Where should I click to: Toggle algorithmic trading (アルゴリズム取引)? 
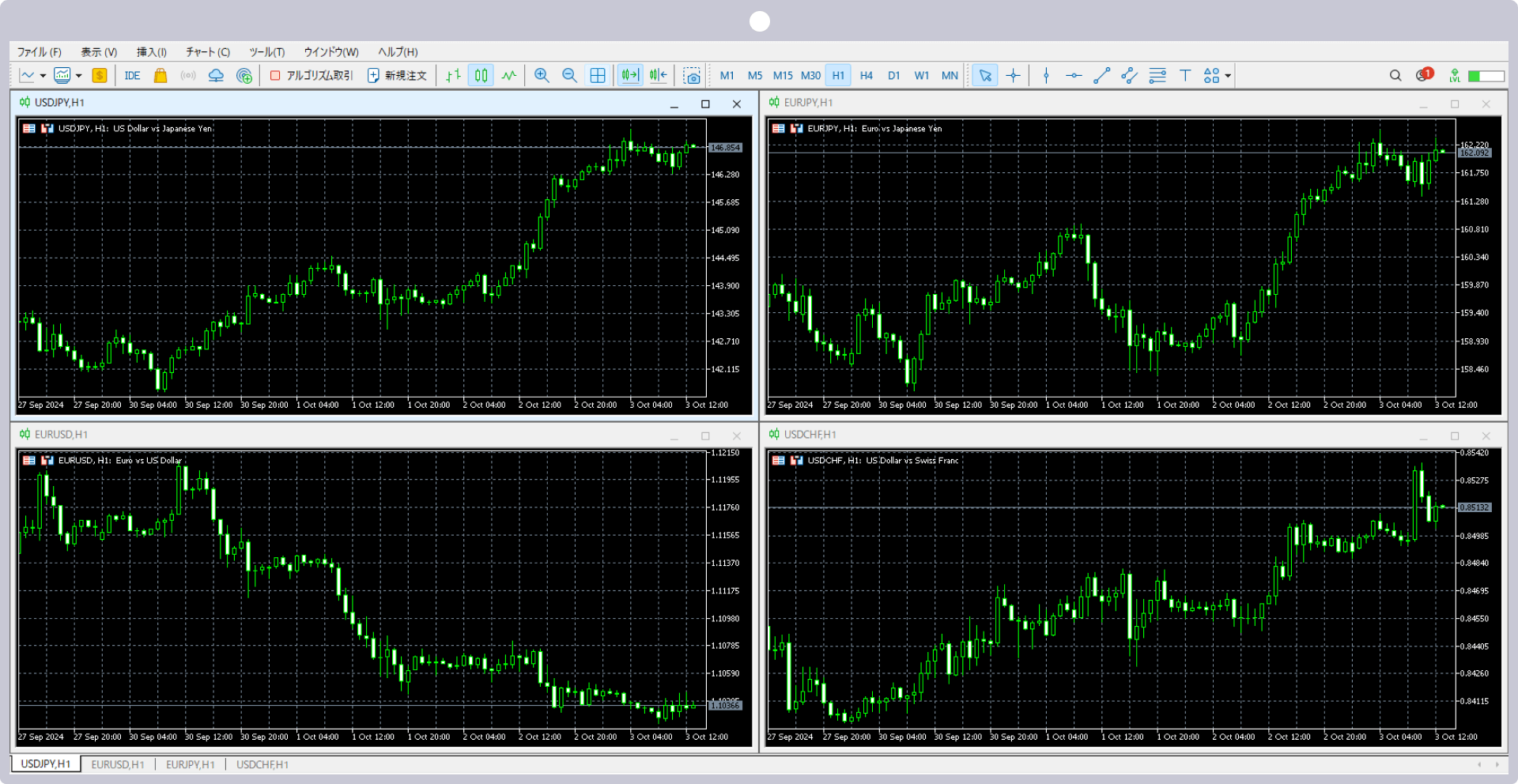pos(312,76)
